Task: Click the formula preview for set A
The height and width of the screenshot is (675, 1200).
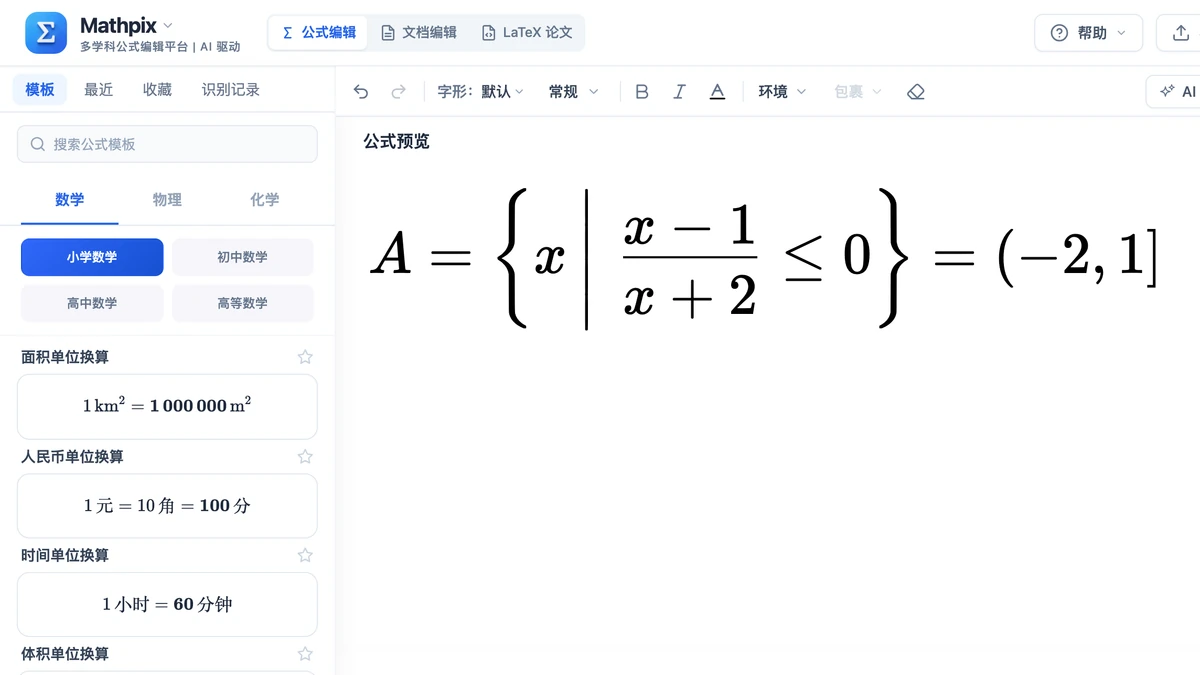Action: coord(764,258)
